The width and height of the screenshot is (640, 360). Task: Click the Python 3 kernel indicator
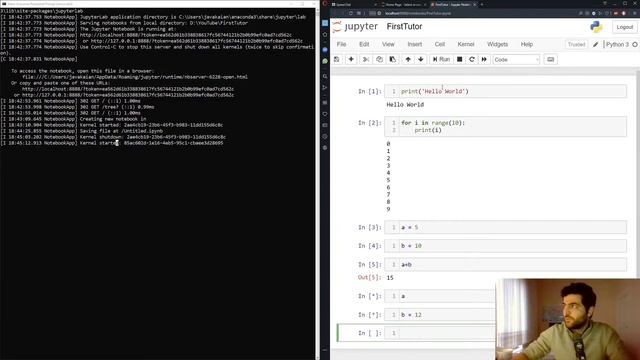pyautogui.click(x=617, y=44)
